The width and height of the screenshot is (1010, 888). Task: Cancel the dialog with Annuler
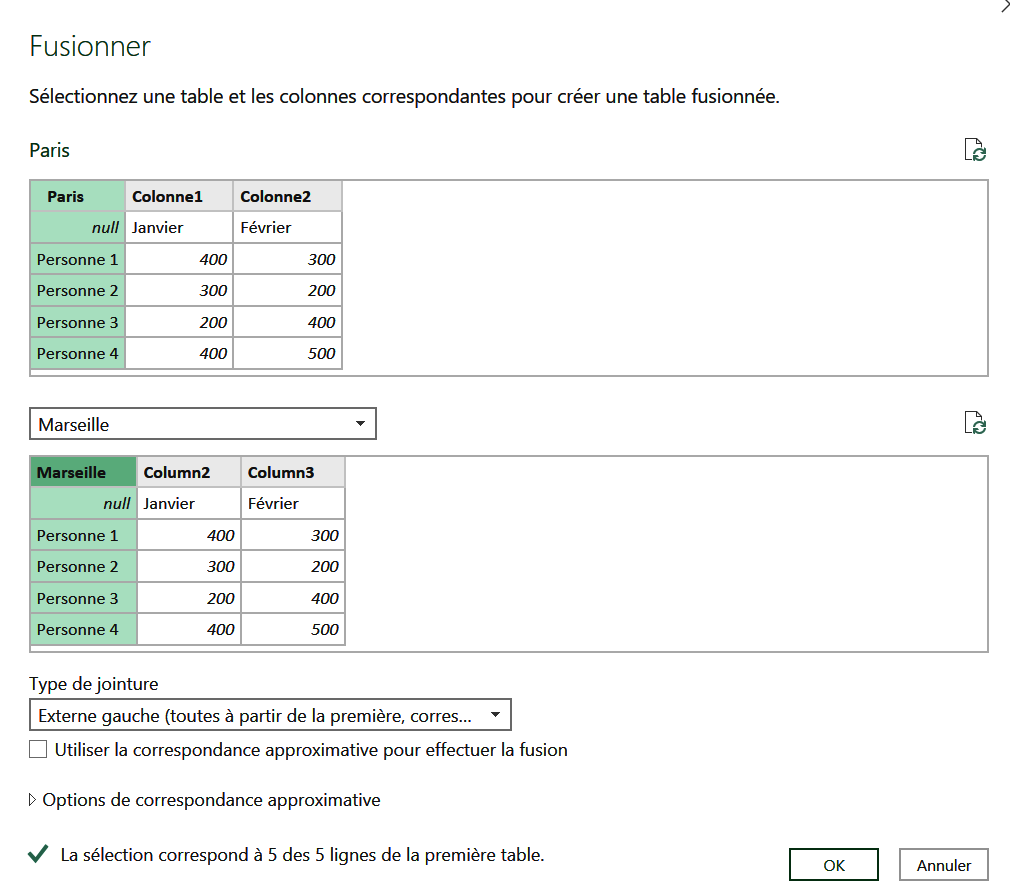click(x=943, y=864)
